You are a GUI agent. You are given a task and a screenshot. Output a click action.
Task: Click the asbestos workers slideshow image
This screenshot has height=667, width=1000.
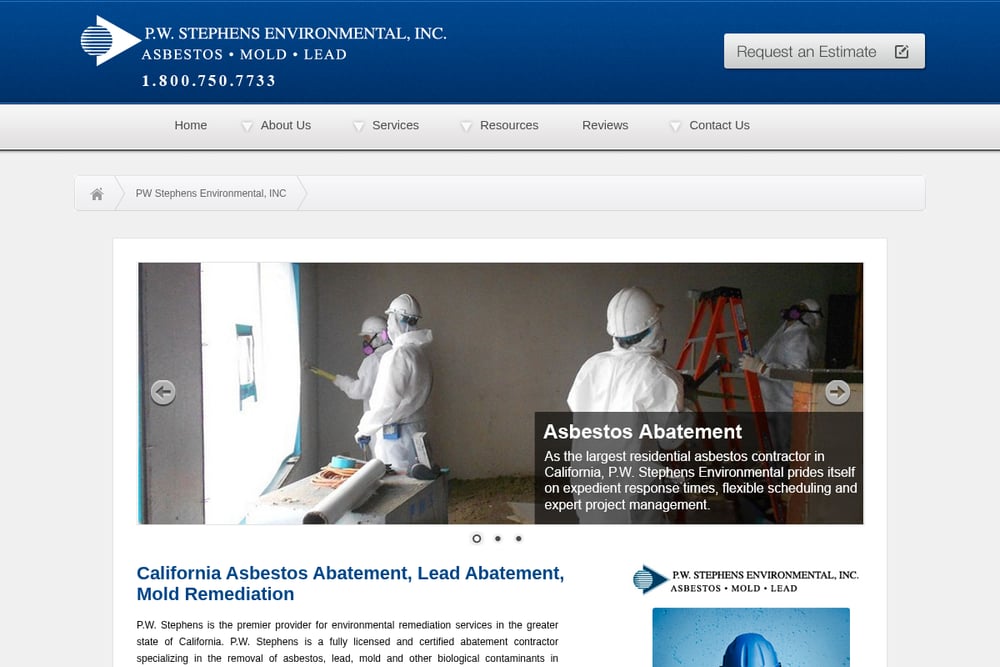click(x=501, y=393)
